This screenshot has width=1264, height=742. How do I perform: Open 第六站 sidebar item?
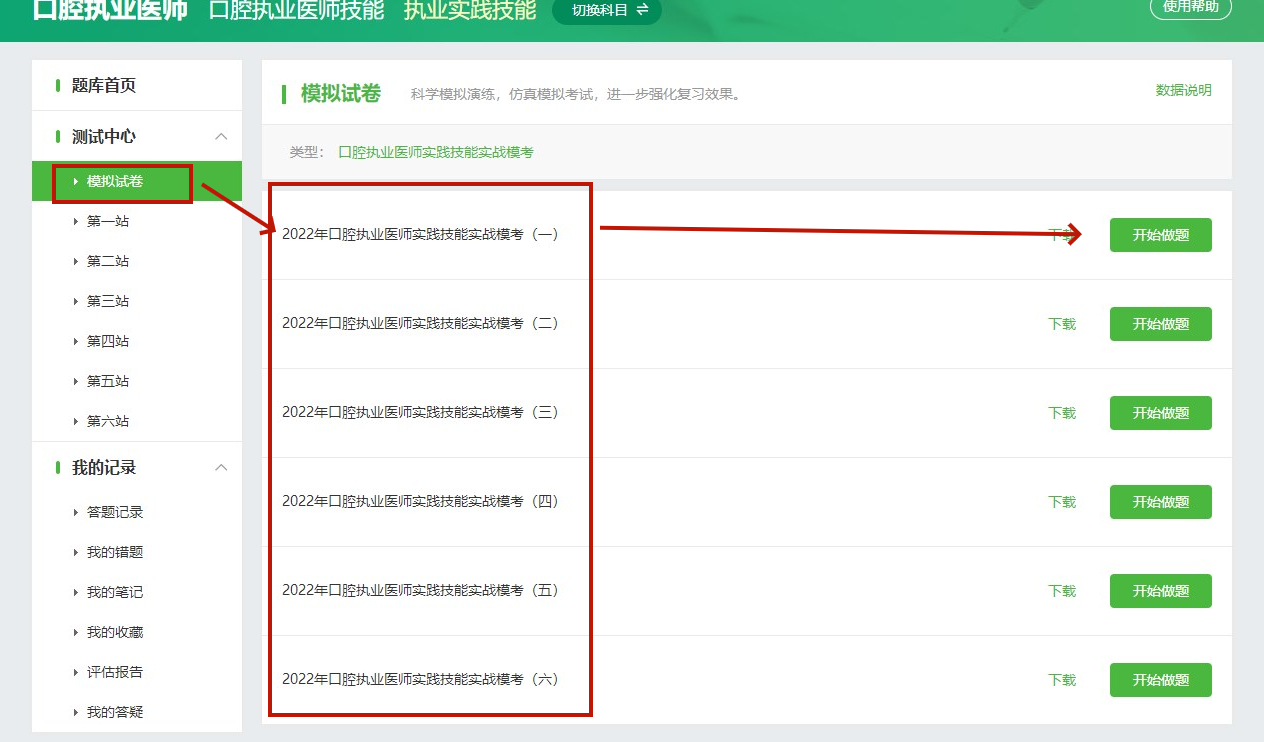[108, 422]
